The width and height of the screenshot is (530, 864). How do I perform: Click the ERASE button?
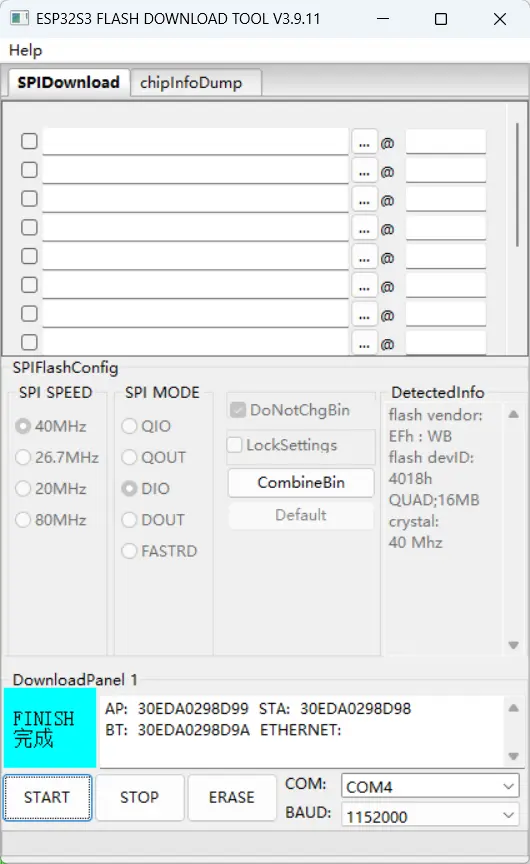(x=232, y=797)
